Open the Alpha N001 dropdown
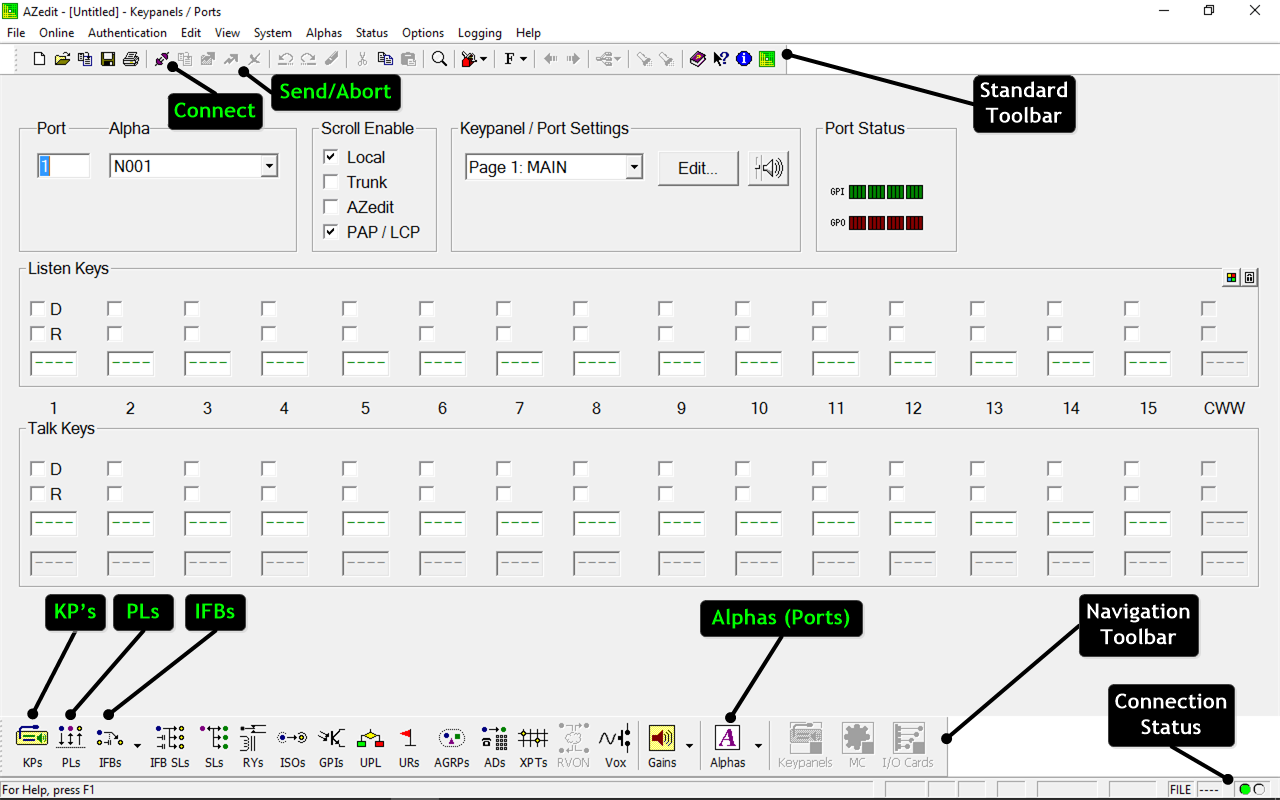Screen dimensions: 1280x800 click(269, 167)
